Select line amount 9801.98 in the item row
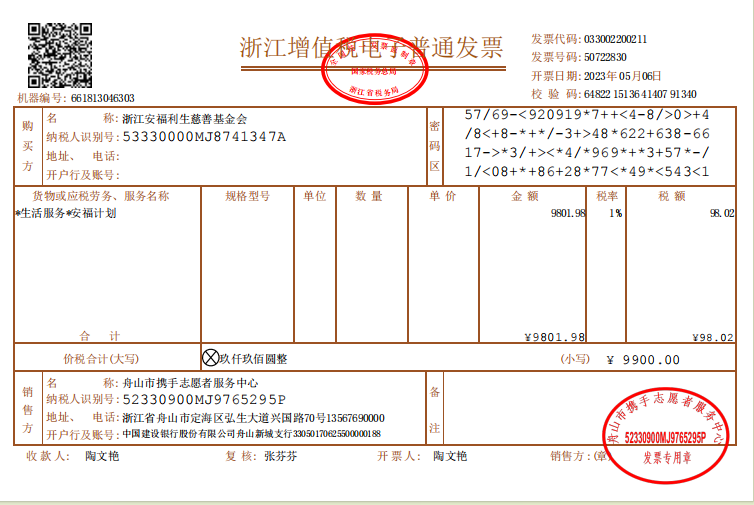The height and width of the screenshot is (505, 754). pos(568,213)
